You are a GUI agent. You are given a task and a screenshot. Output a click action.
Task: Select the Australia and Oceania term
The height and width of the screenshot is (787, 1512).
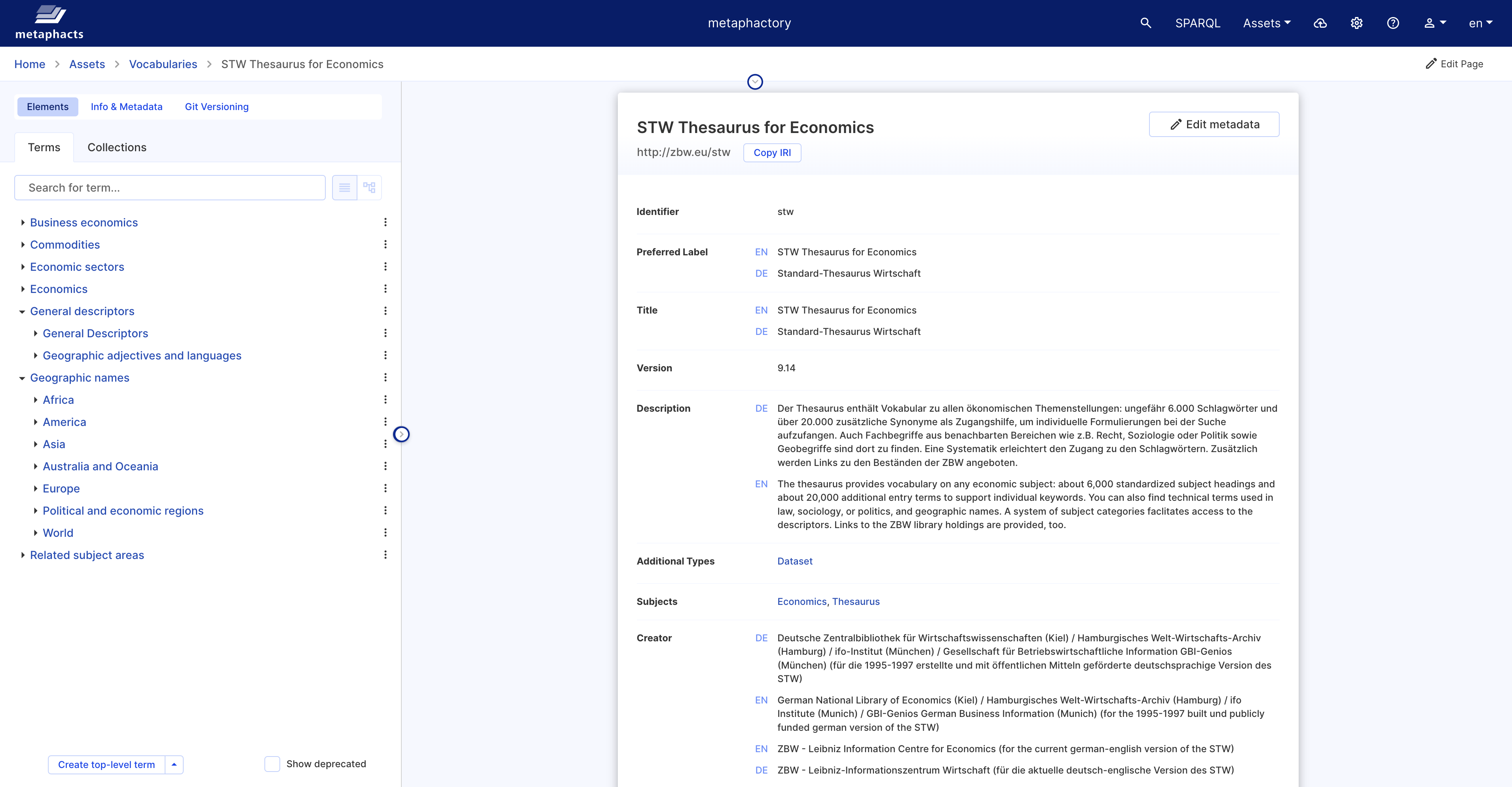pos(101,467)
